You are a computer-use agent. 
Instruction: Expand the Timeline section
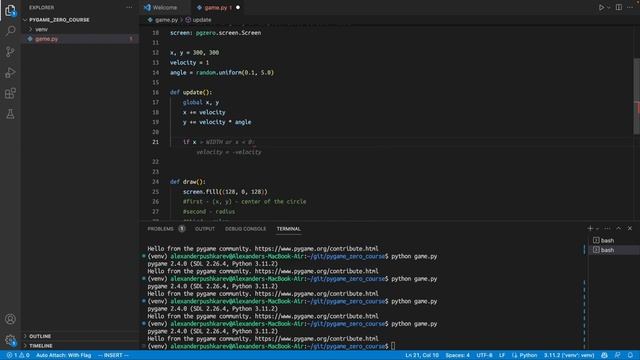(41, 346)
